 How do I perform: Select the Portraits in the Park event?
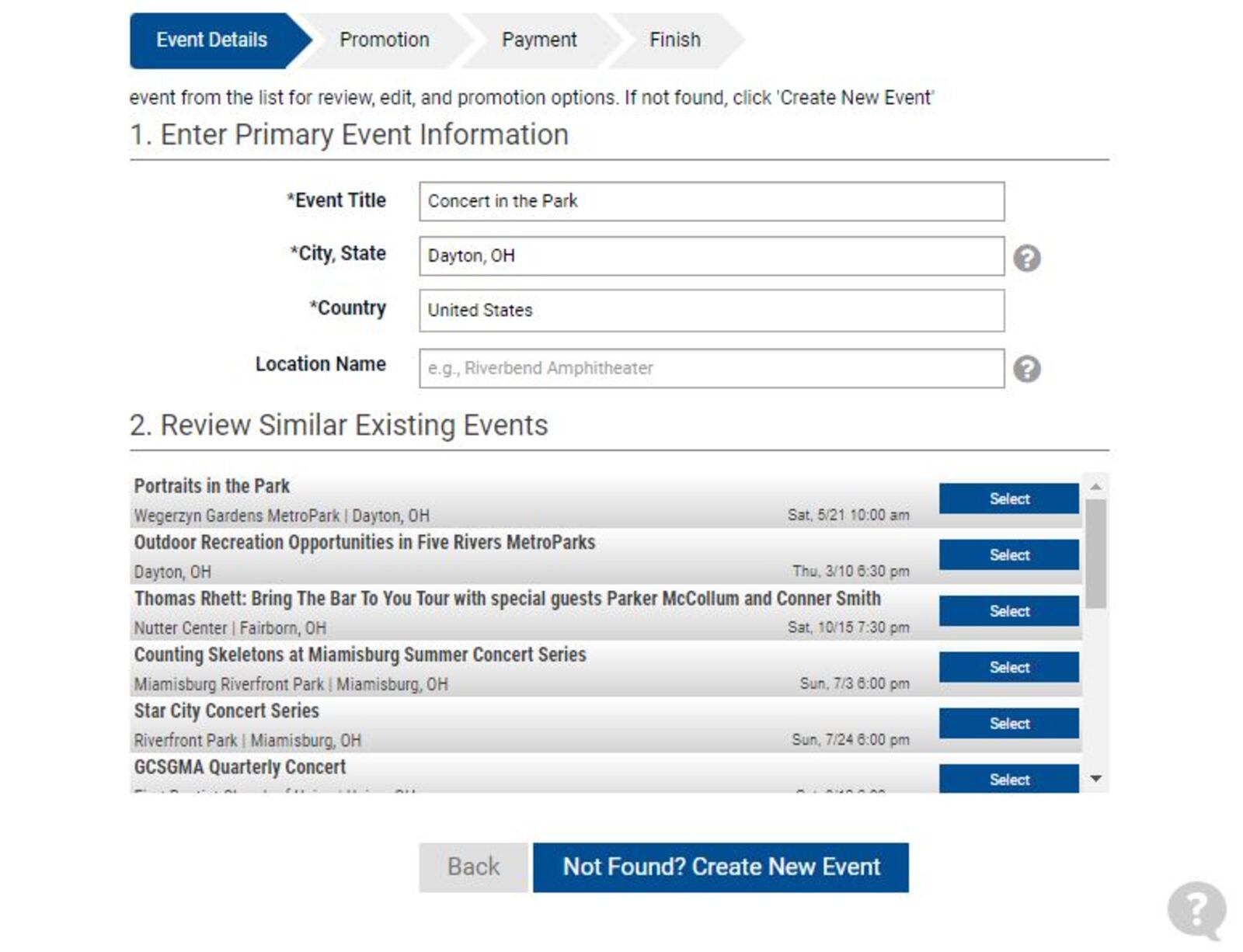pos(1008,499)
